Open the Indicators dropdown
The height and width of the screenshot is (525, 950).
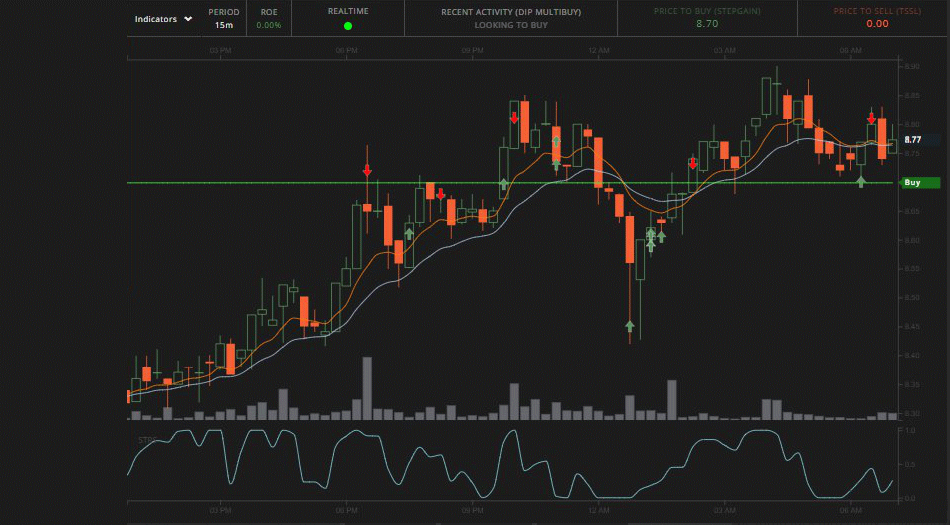[x=163, y=19]
